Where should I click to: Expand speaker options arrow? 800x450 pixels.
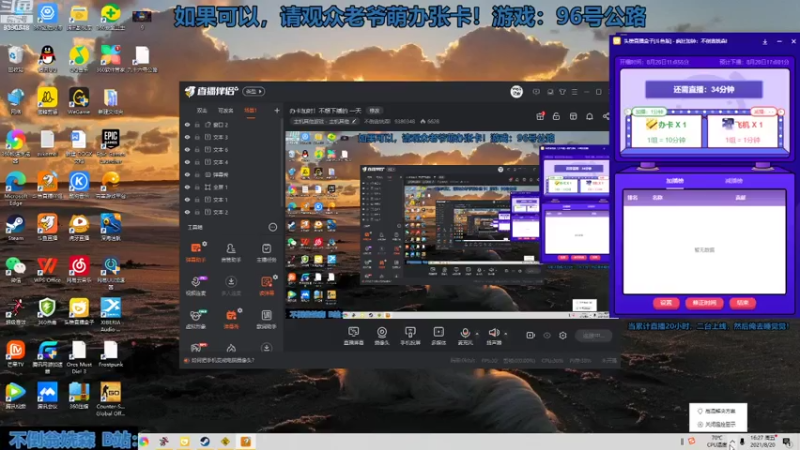pyautogui.click(x=506, y=334)
